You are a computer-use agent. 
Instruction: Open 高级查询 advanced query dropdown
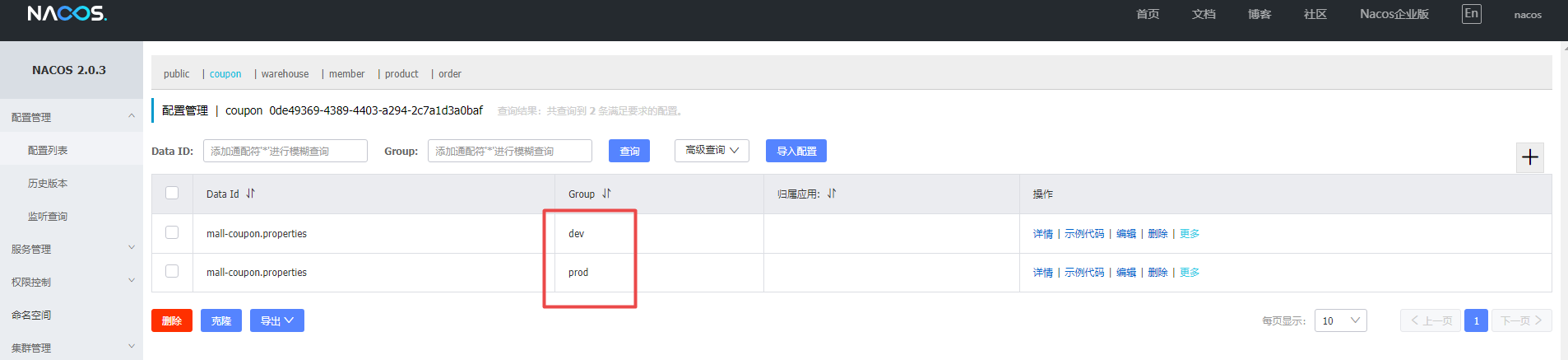click(x=712, y=151)
